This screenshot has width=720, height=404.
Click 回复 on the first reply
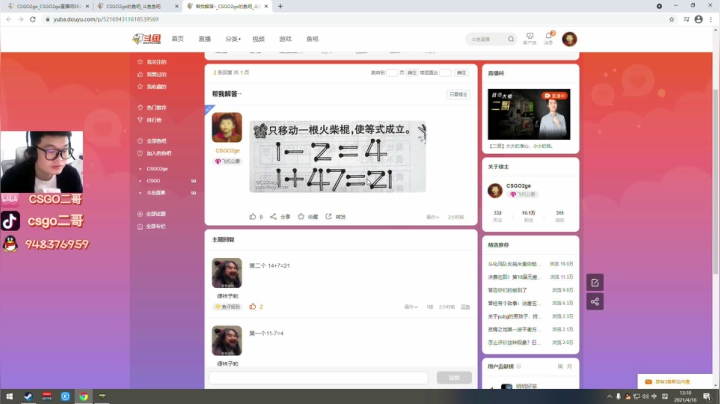466,307
